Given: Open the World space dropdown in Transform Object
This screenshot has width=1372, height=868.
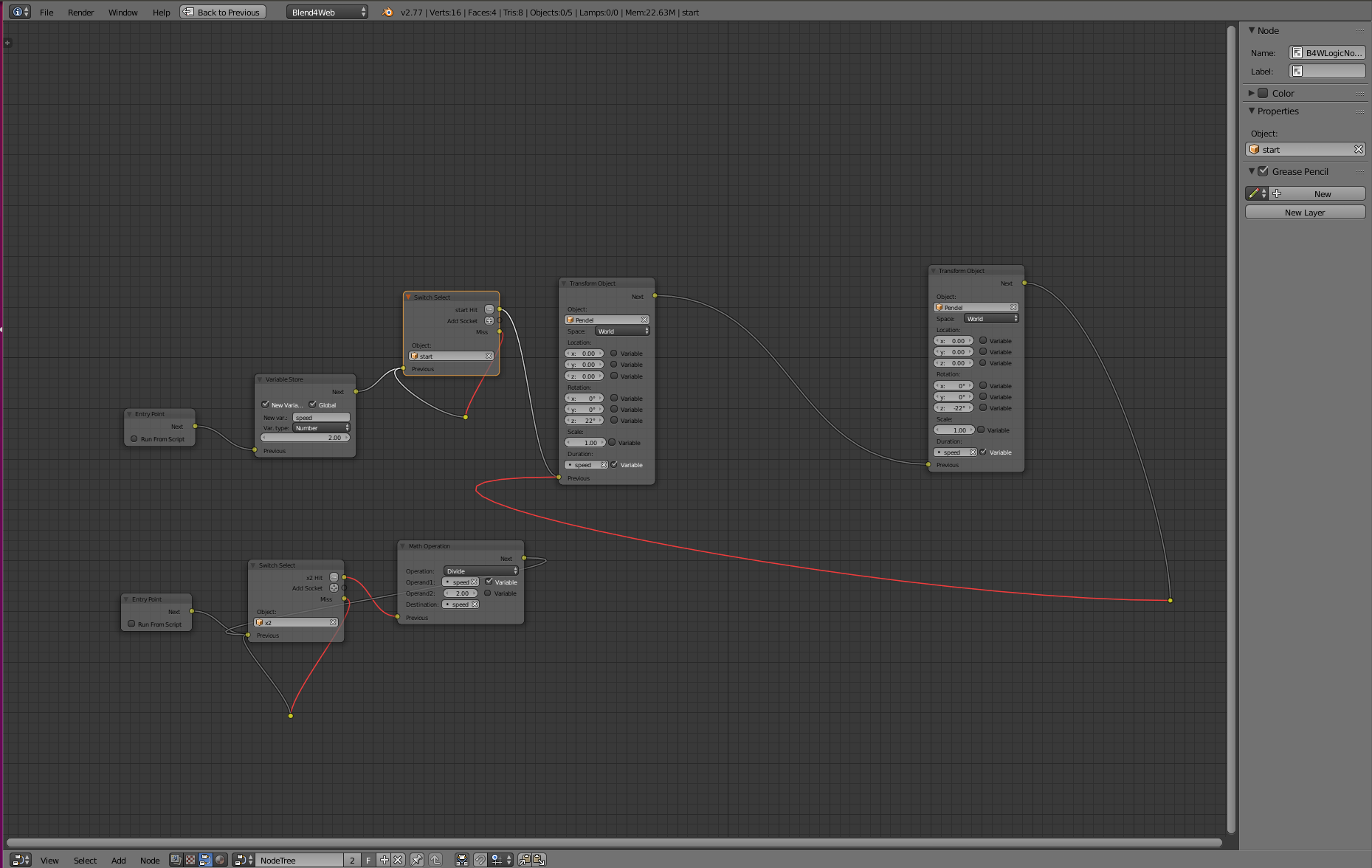Looking at the screenshot, I should click(622, 331).
